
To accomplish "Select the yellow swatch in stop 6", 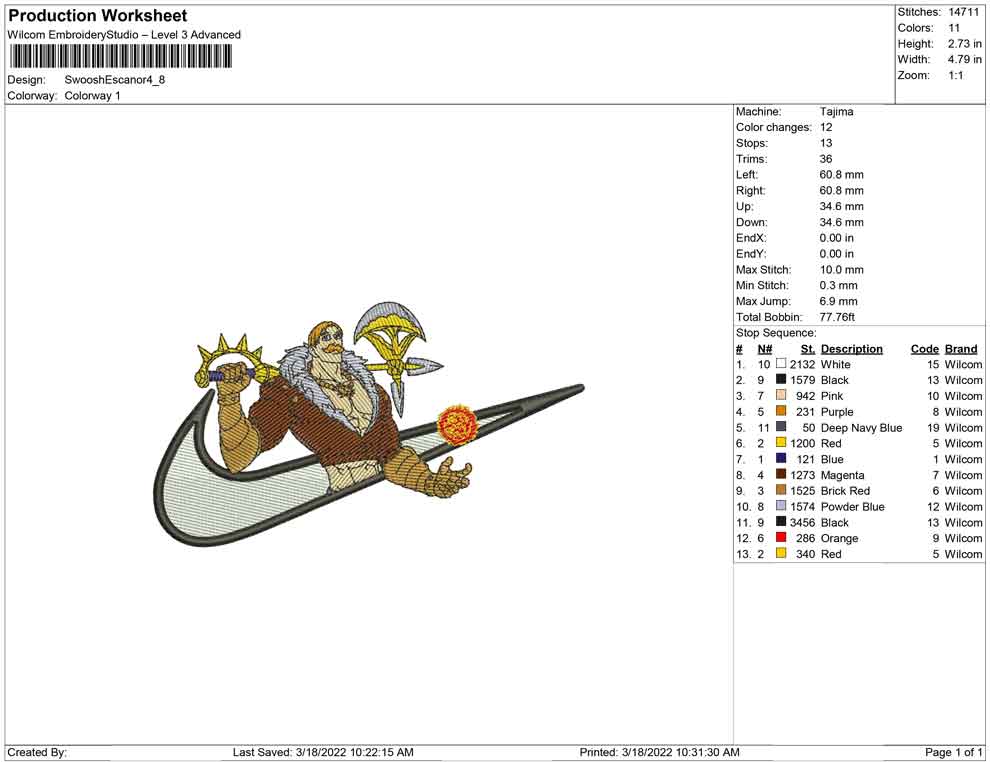I will coord(781,443).
